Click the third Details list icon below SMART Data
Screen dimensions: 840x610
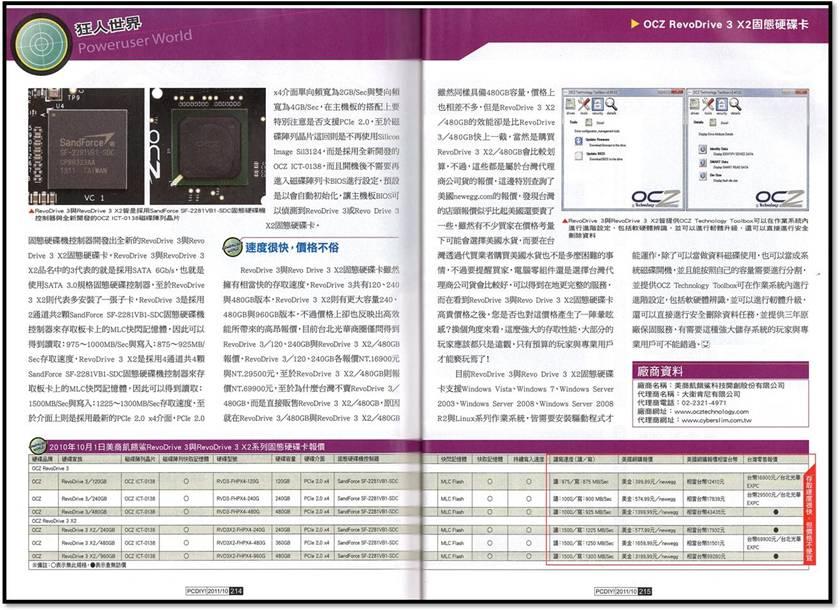(x=702, y=176)
